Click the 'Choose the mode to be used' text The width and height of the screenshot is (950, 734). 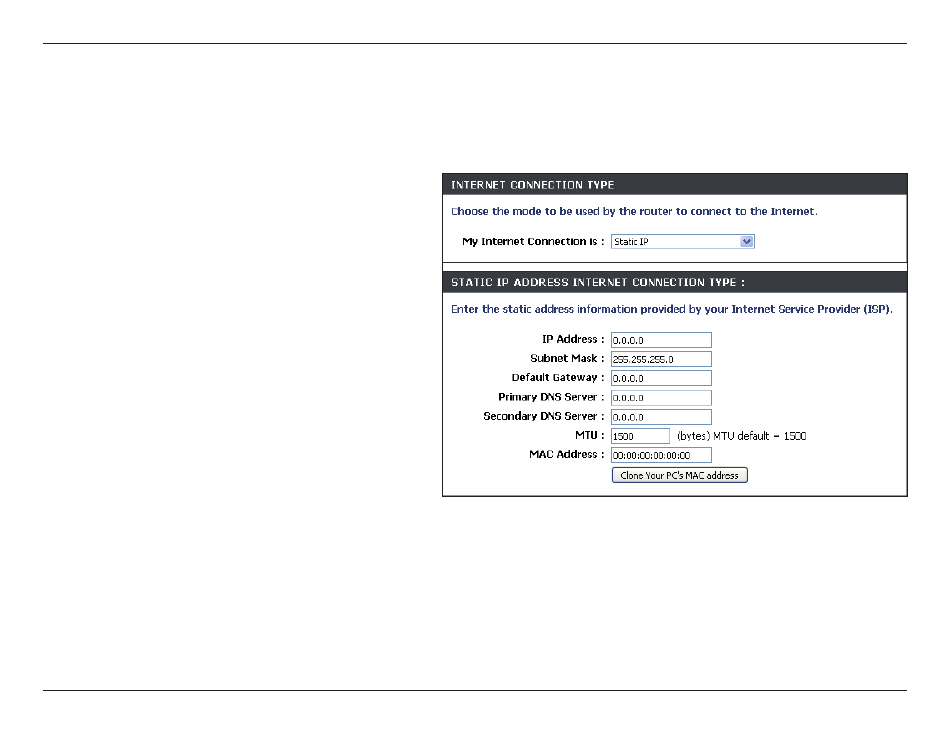point(634,212)
